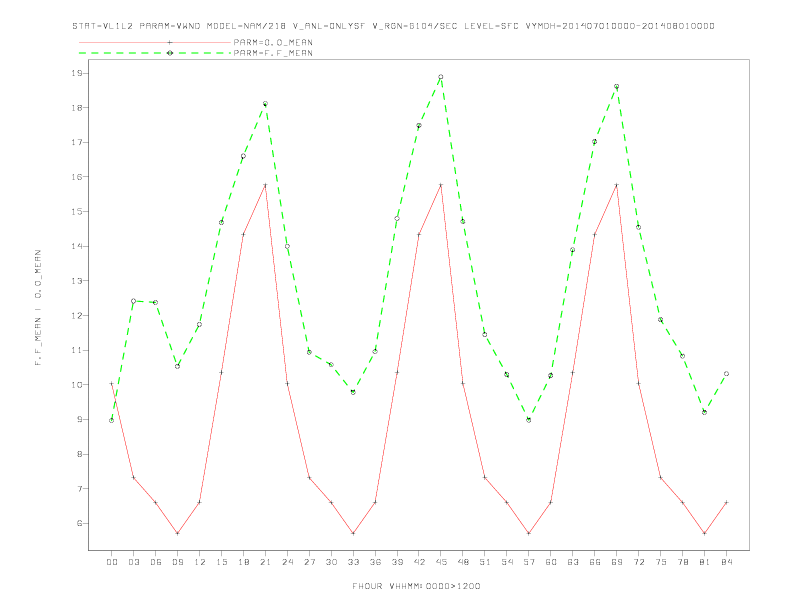The width and height of the screenshot is (792, 612).
Task: Click the y-axis tick label 6
Action: click(x=79, y=523)
